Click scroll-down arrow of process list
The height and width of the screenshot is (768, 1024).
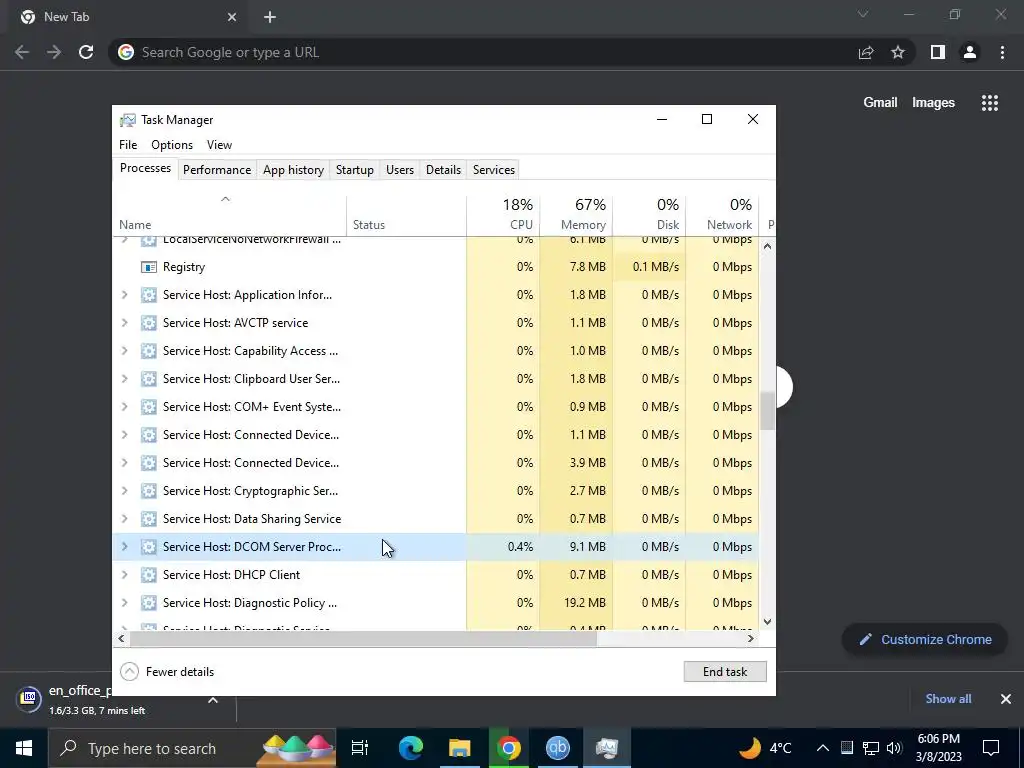[767, 622]
